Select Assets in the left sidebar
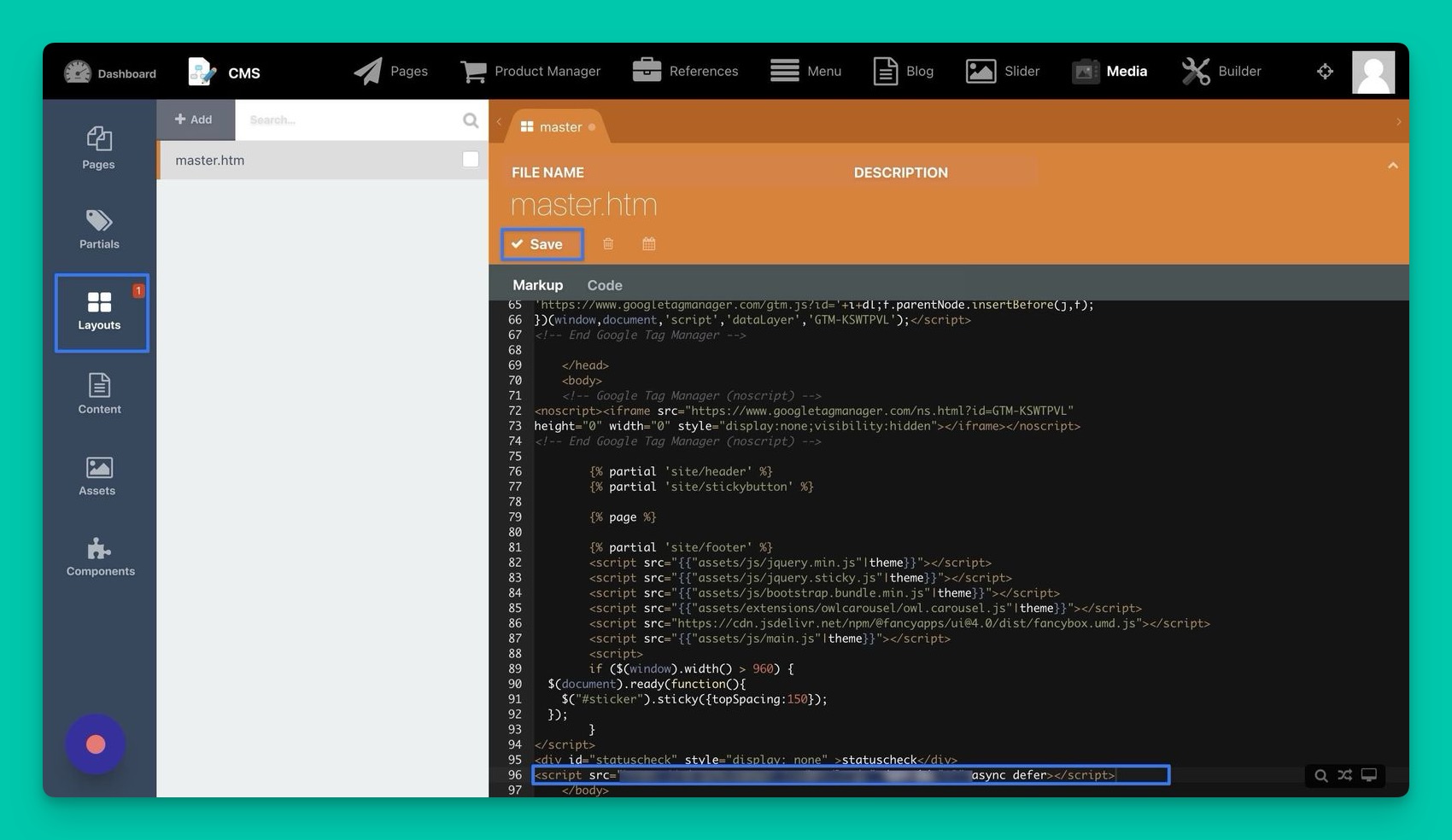 click(97, 476)
